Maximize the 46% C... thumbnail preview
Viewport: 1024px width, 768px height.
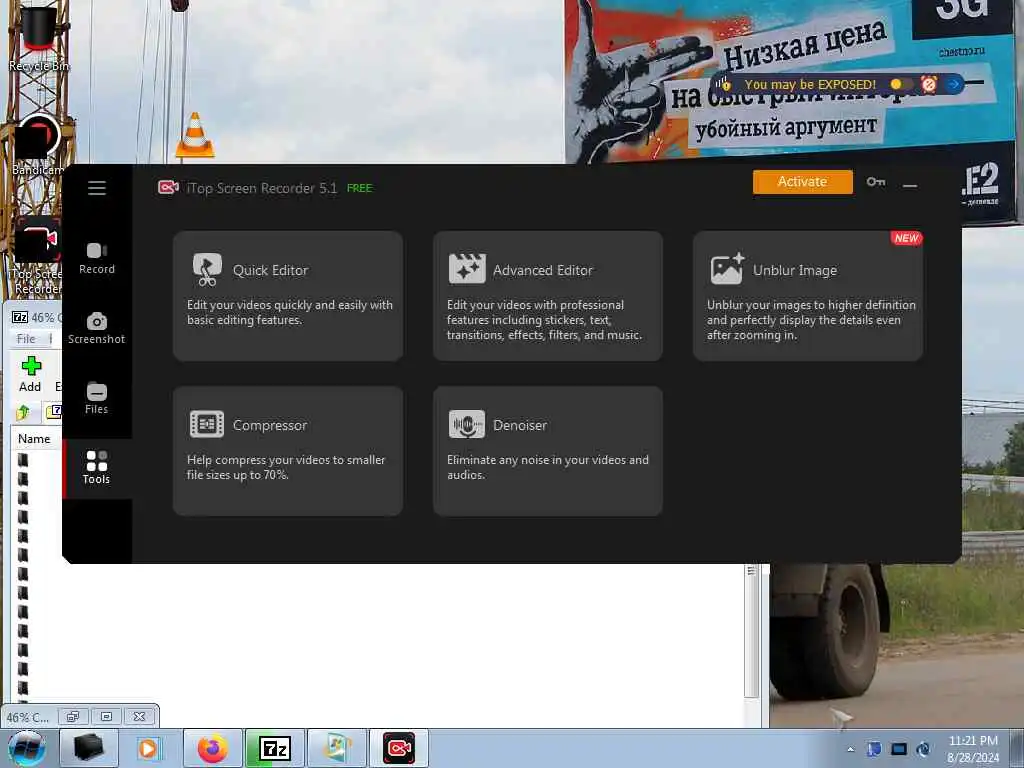[106, 716]
